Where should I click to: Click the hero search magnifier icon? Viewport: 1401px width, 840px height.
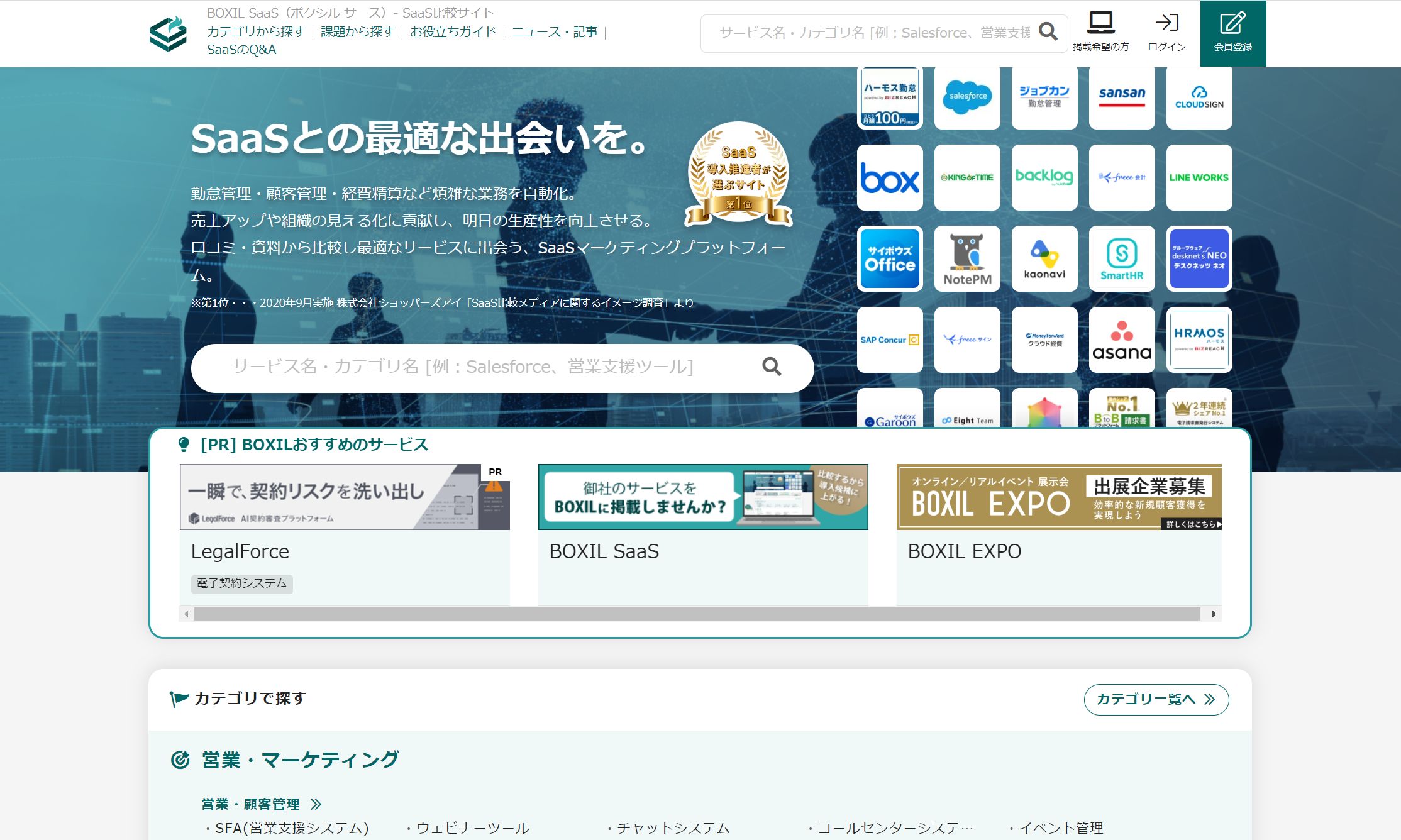tap(772, 367)
